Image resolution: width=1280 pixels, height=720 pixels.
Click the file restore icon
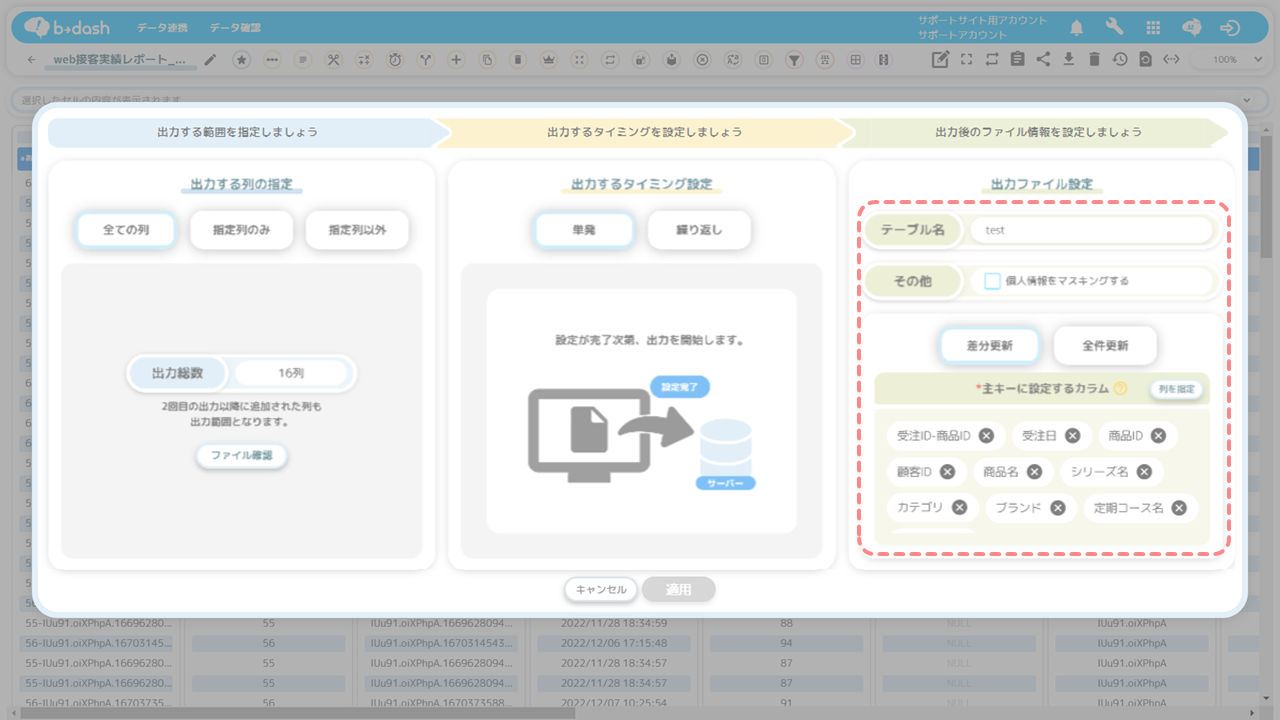pyautogui.click(x=1146, y=59)
